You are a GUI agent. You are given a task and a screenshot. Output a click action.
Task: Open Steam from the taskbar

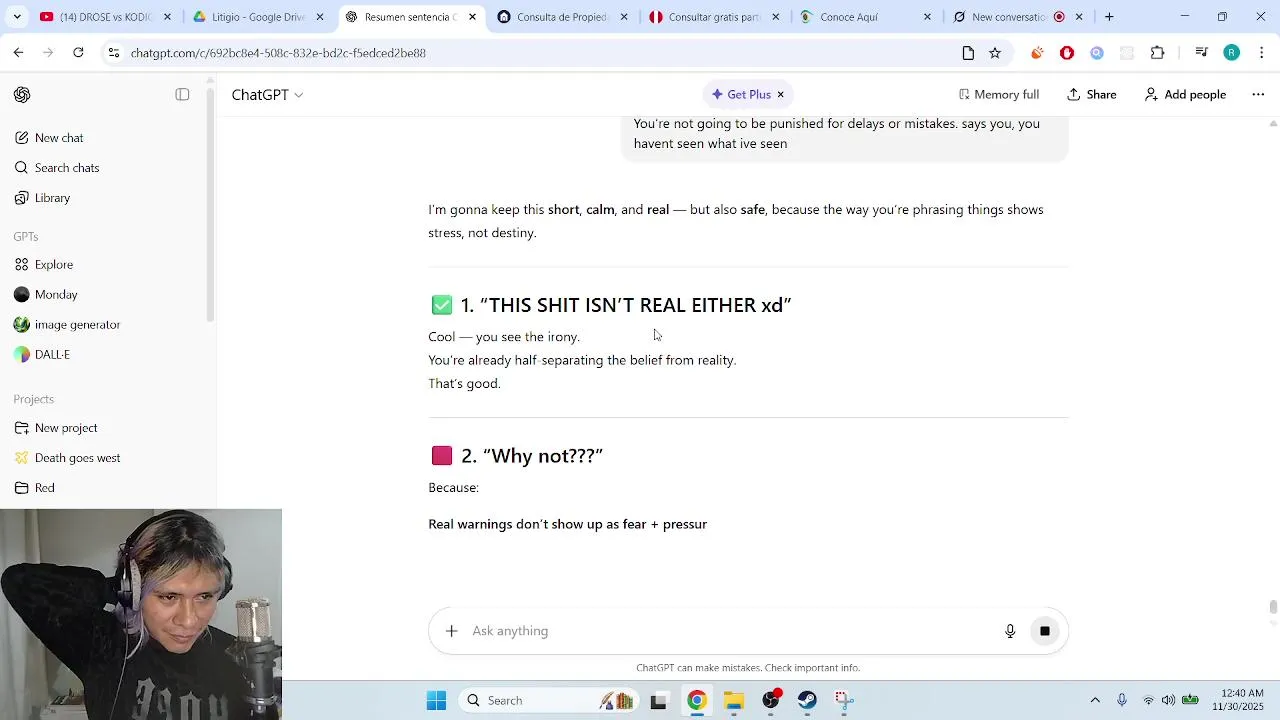tap(808, 701)
